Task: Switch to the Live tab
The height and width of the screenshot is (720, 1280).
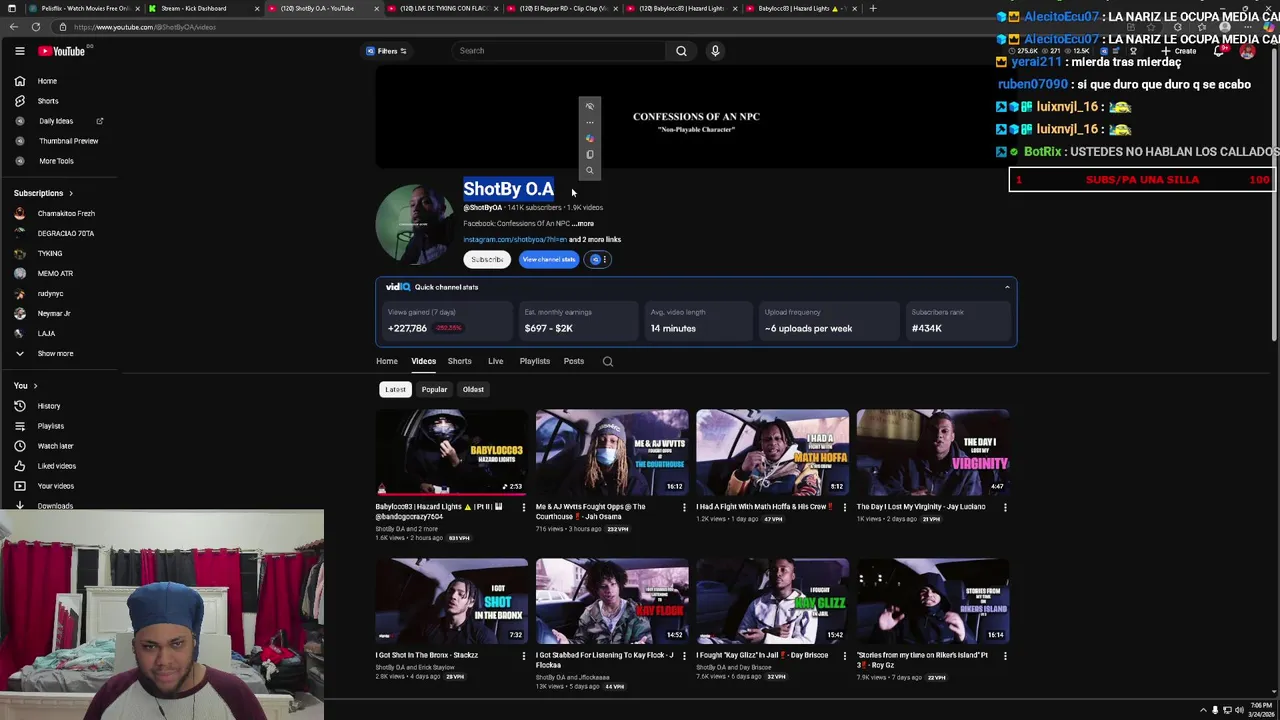Action: 495,361
